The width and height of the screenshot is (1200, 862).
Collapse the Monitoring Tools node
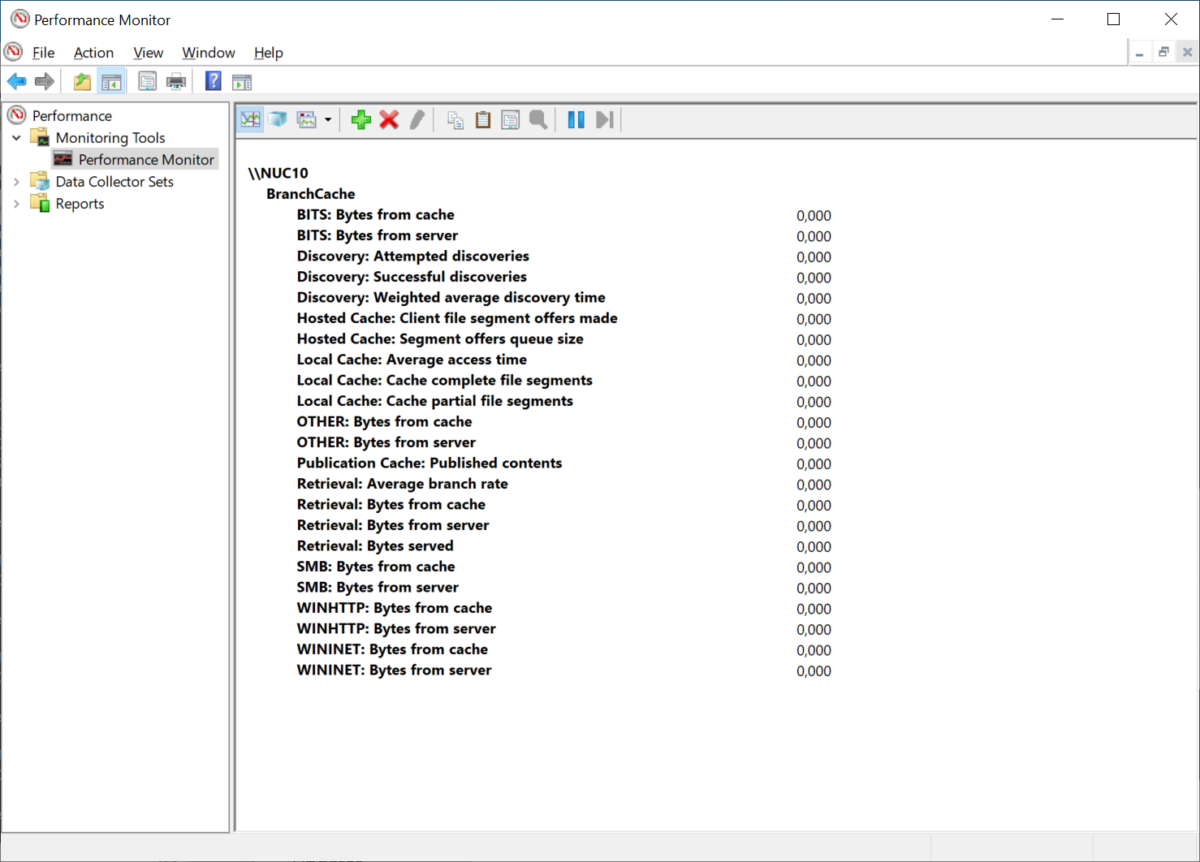point(16,137)
